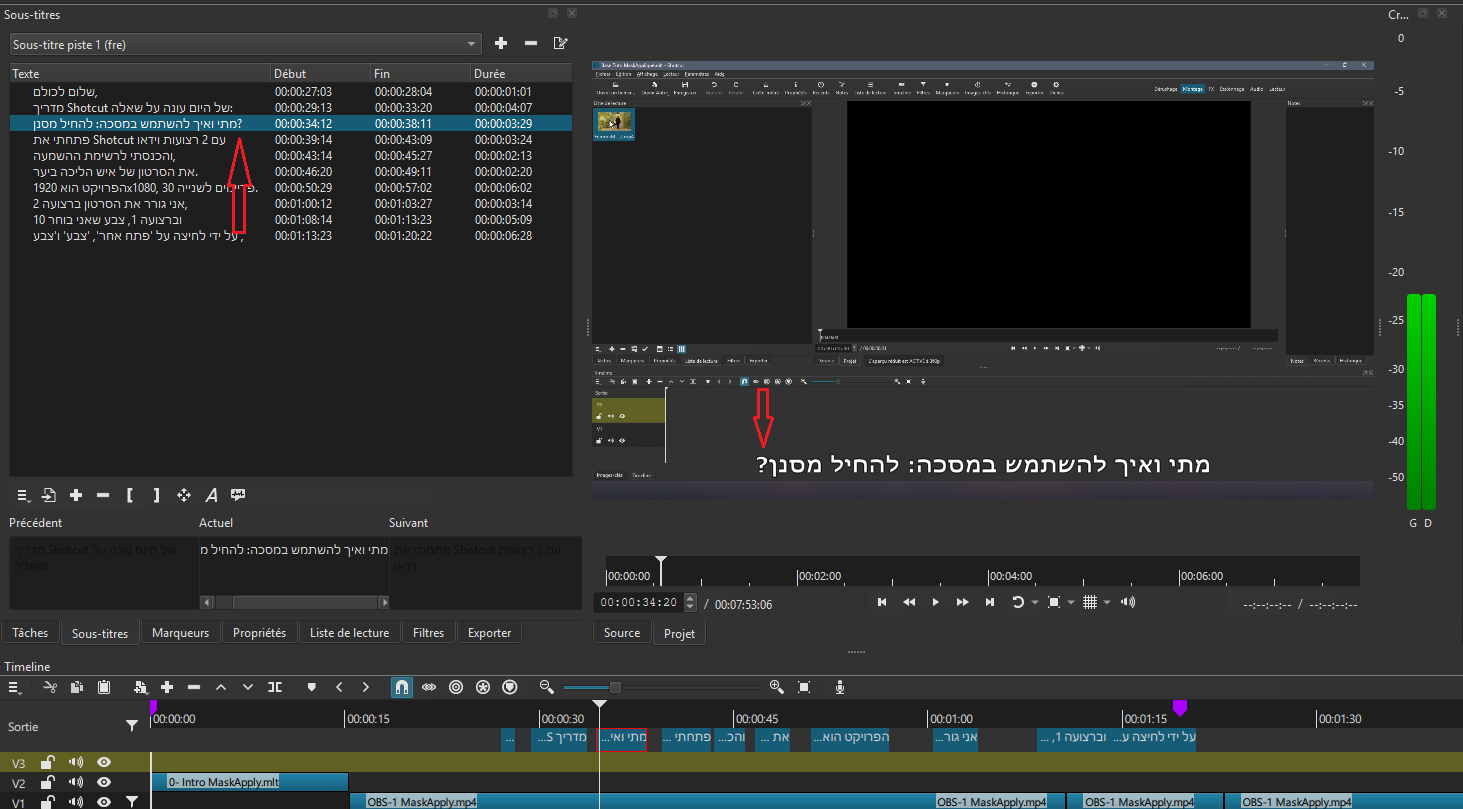Mute the V2 track audio
Viewport: 1463px width, 809px height.
click(x=76, y=783)
